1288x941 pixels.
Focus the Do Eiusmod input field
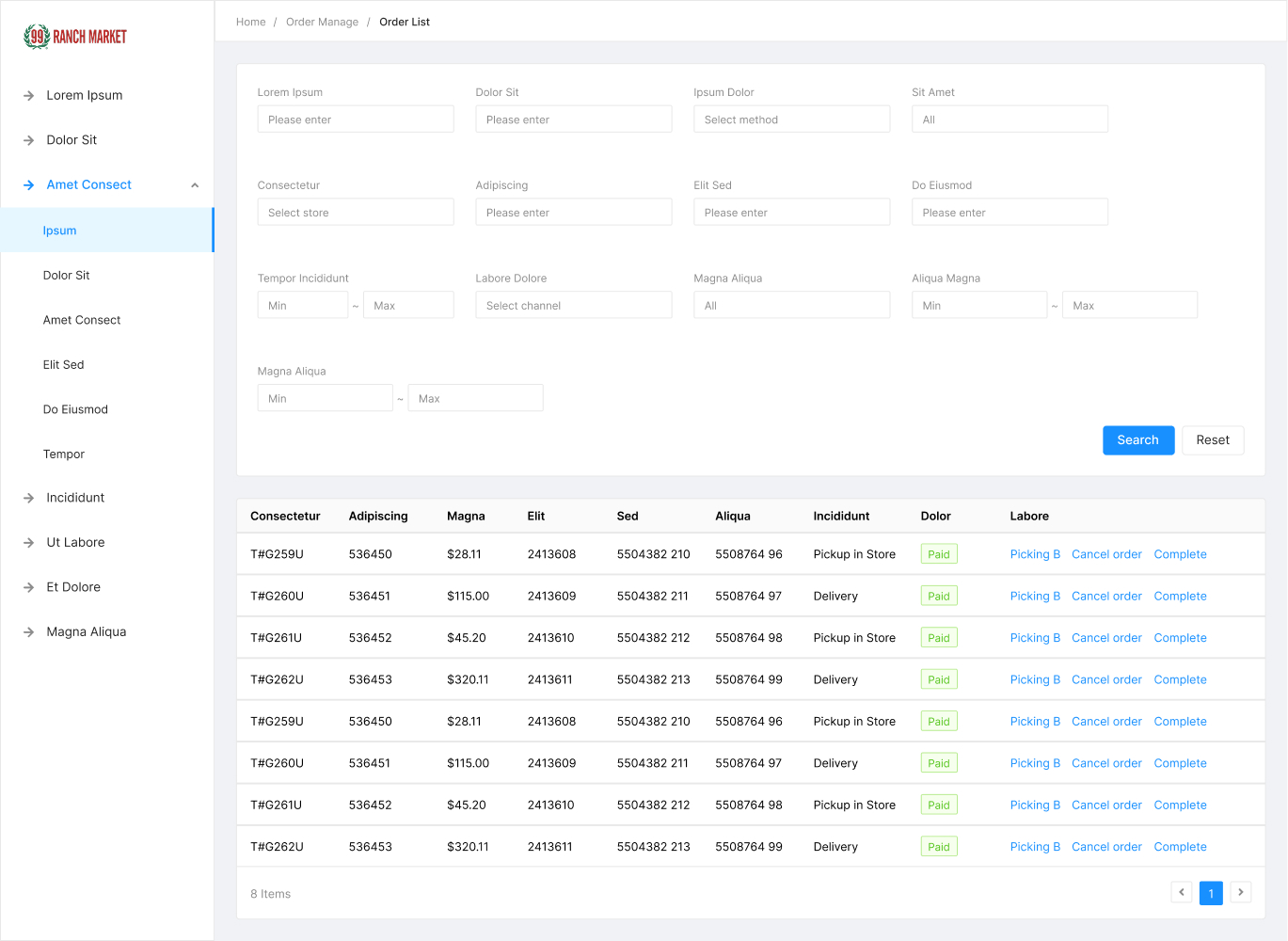(x=1010, y=213)
